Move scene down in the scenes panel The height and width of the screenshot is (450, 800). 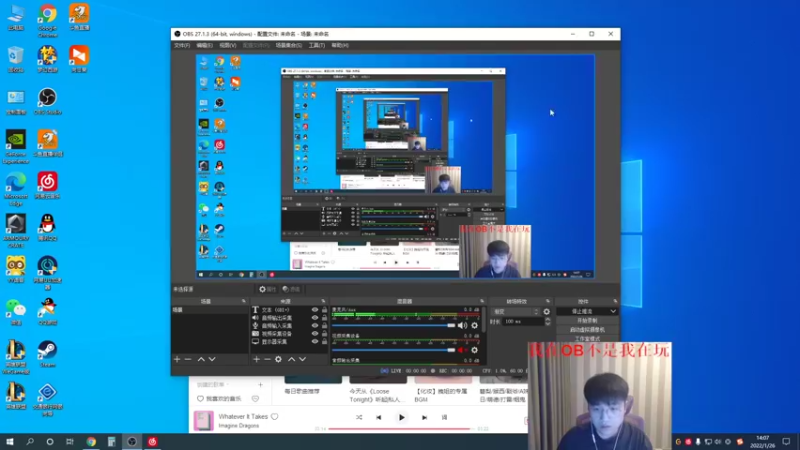pos(212,359)
